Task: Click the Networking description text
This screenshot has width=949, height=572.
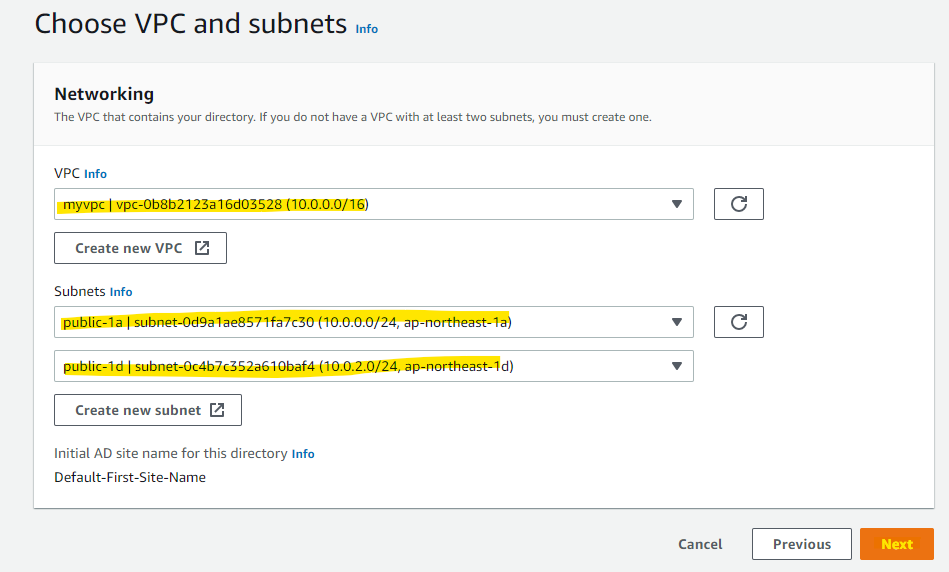Action: click(x=353, y=117)
